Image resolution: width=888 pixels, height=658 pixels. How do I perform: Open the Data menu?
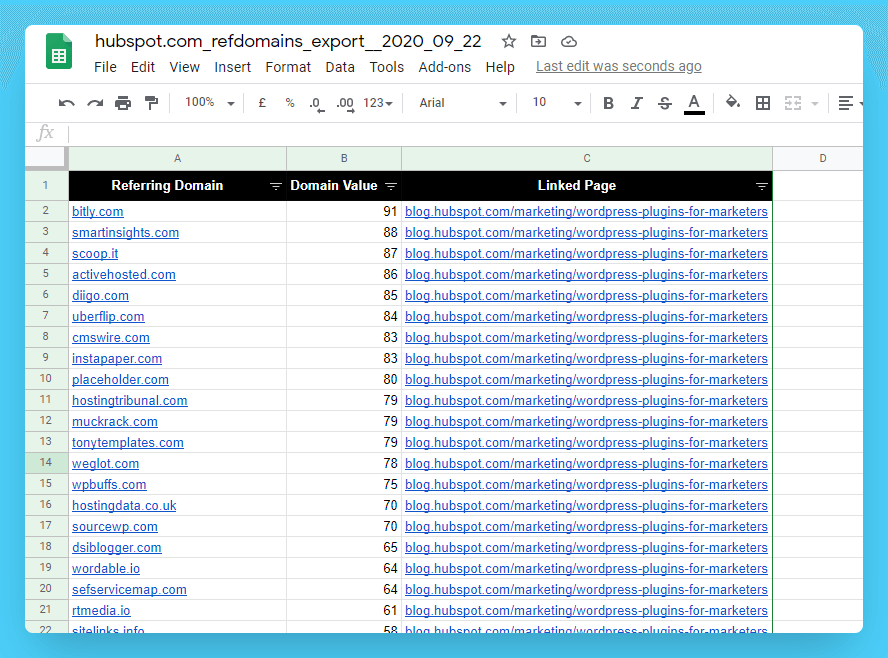pyautogui.click(x=340, y=67)
